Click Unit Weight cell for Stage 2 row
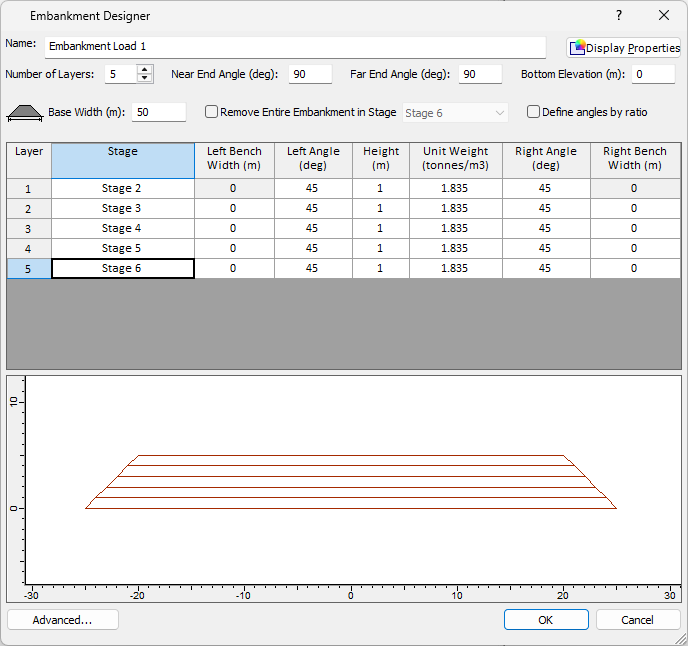 point(456,189)
